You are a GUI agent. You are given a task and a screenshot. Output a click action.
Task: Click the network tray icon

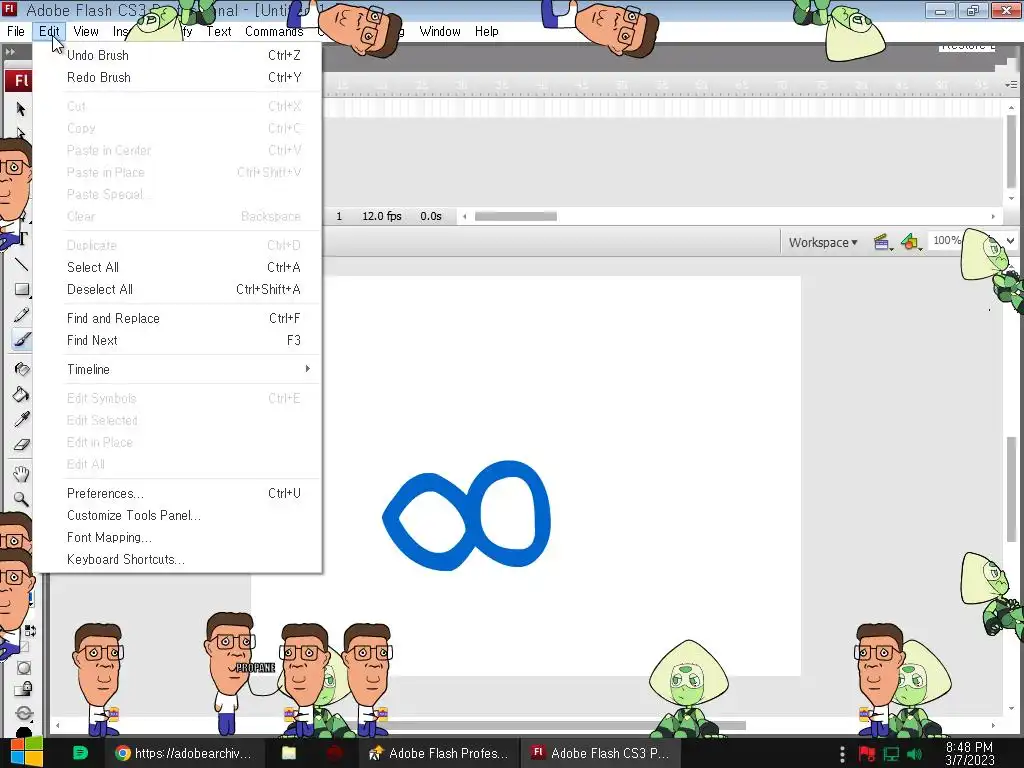(x=891, y=754)
